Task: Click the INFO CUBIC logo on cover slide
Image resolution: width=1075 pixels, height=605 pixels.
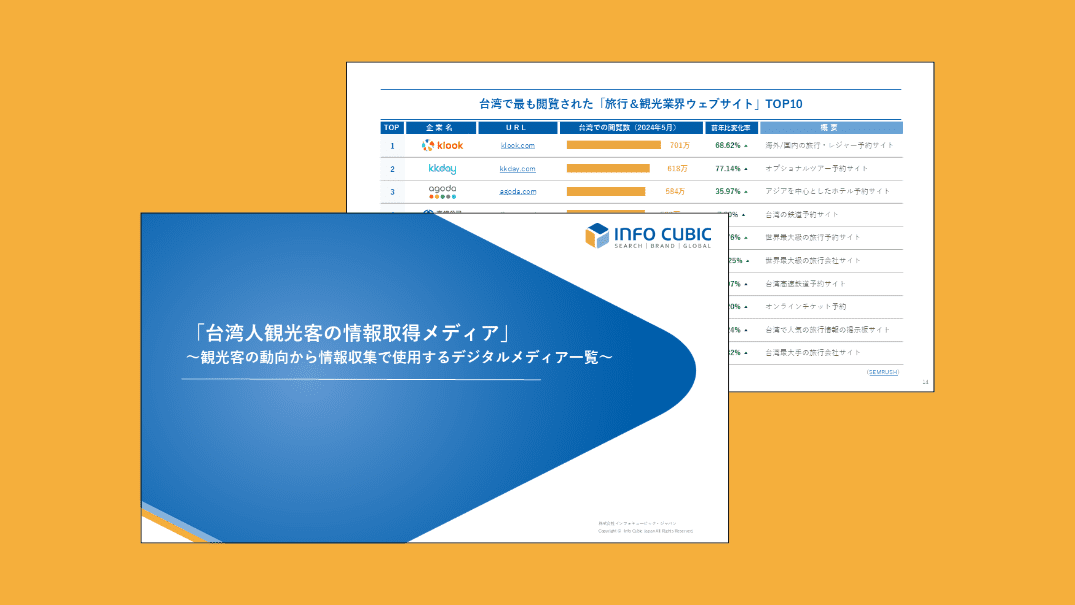Action: click(x=648, y=236)
